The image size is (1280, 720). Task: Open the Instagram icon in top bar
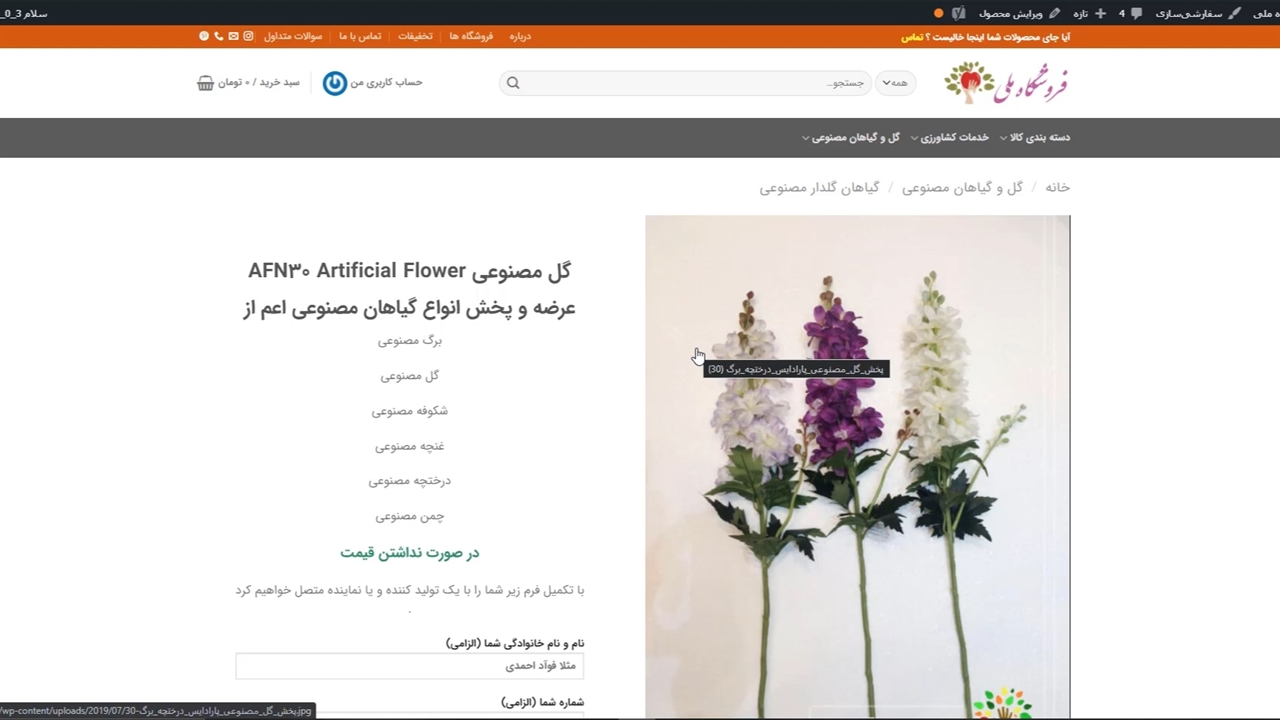tap(248, 36)
